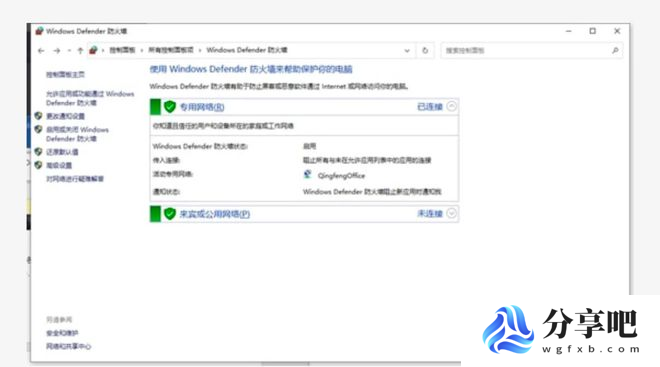Click the search magnifier icon
The width and height of the screenshot is (660, 367).
615,51
